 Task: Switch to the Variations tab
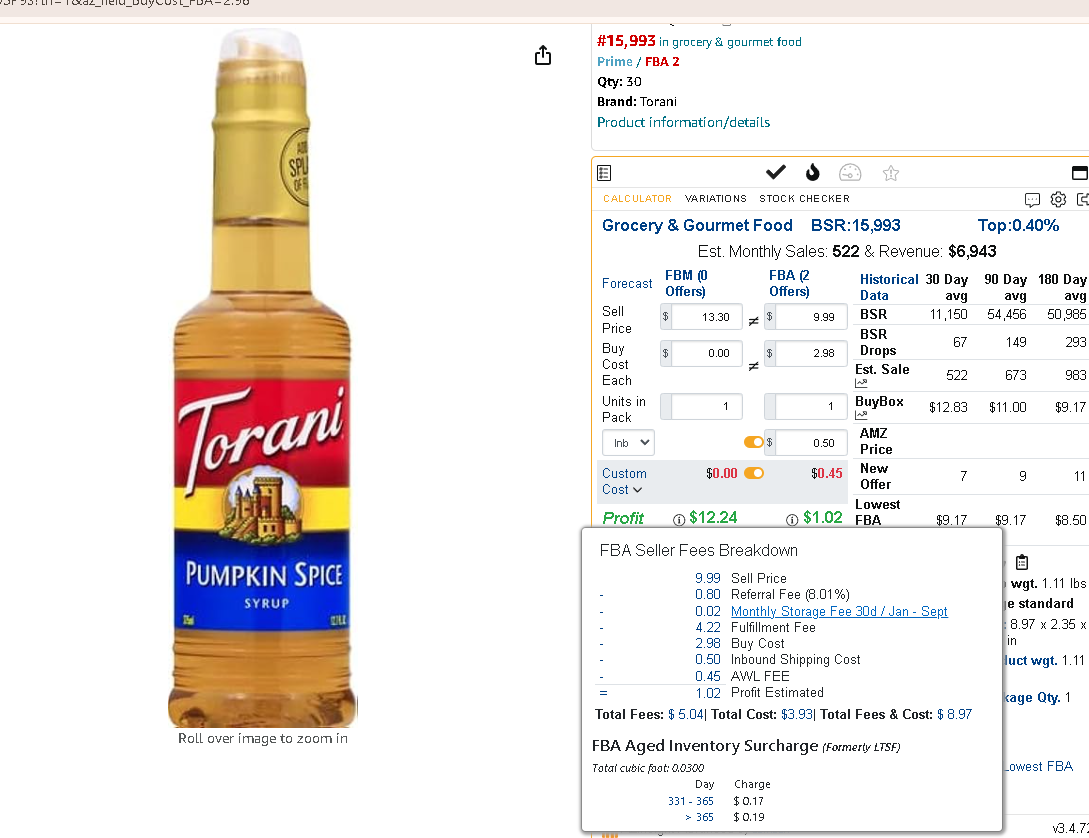coord(715,199)
